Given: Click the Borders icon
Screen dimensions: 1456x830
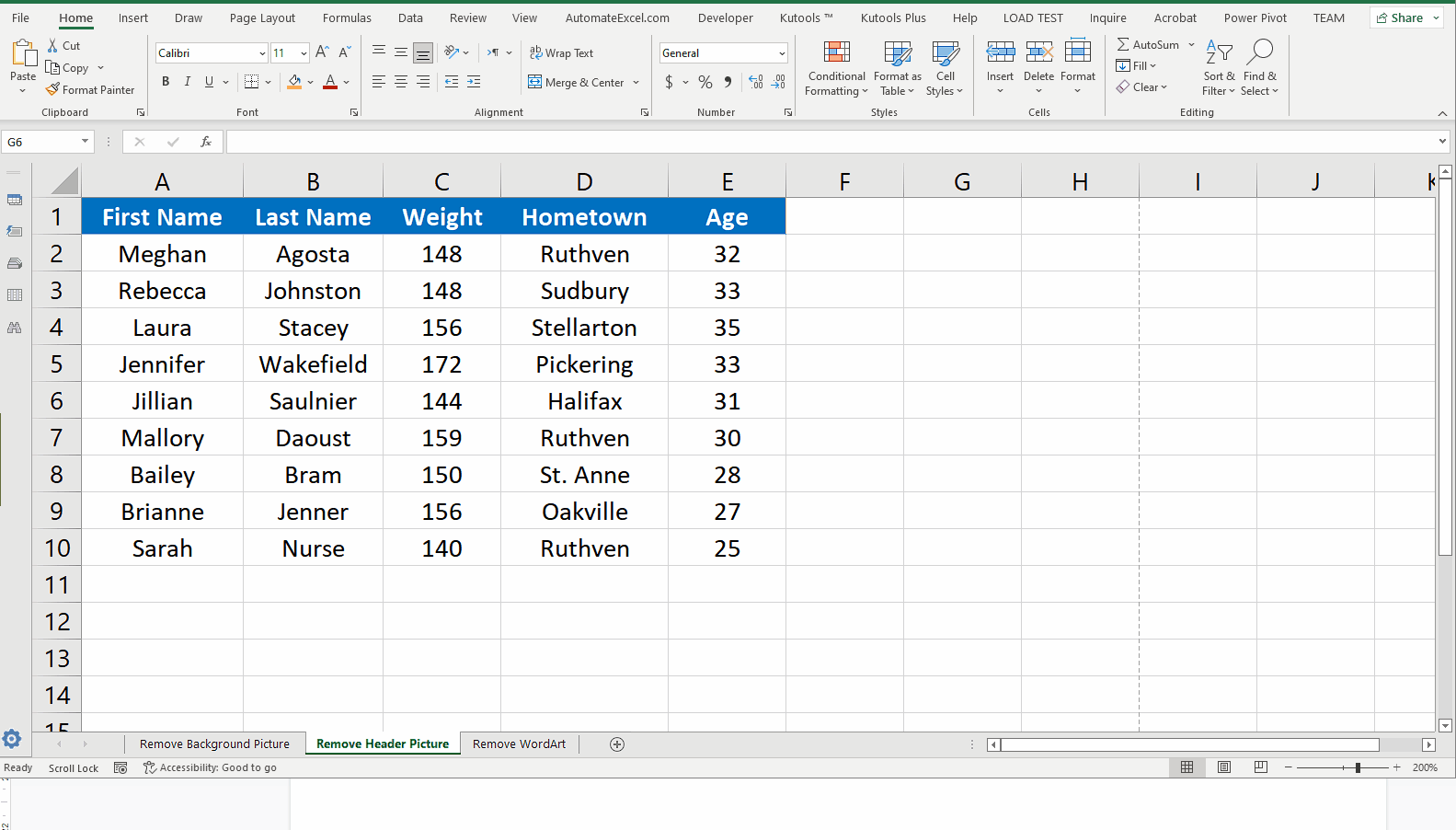Looking at the screenshot, I should 251,82.
